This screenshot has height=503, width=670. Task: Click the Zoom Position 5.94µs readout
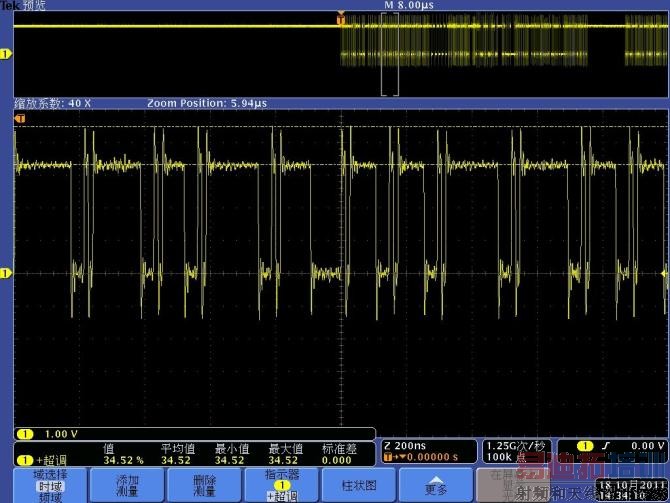coord(207,103)
